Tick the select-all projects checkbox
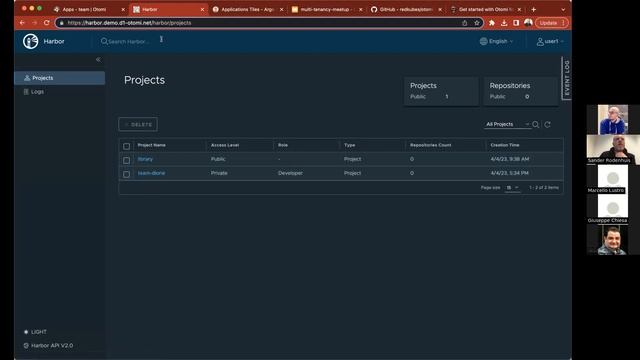 (127, 146)
